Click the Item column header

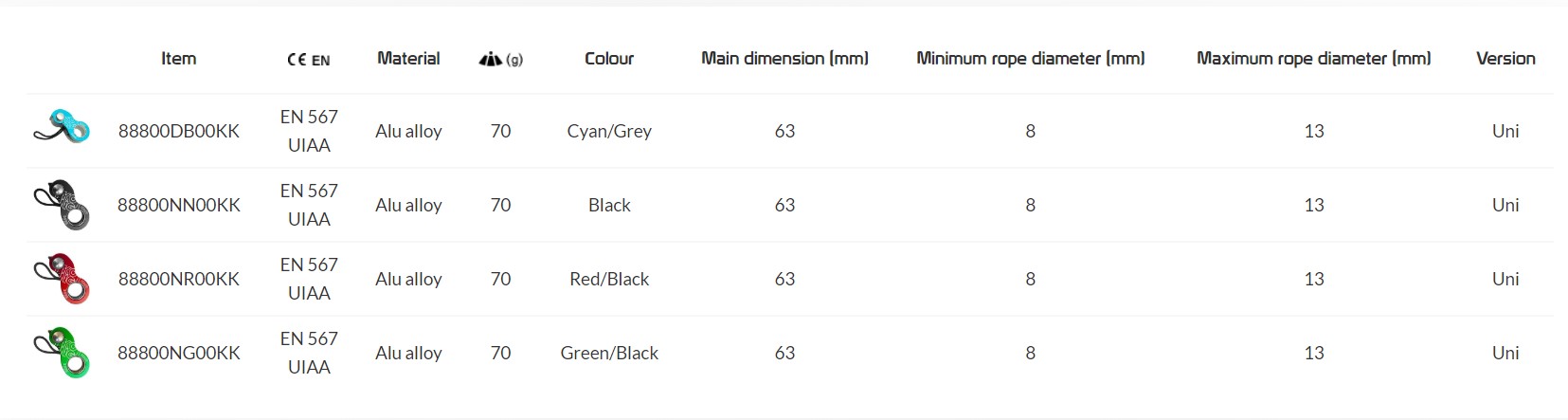(178, 59)
